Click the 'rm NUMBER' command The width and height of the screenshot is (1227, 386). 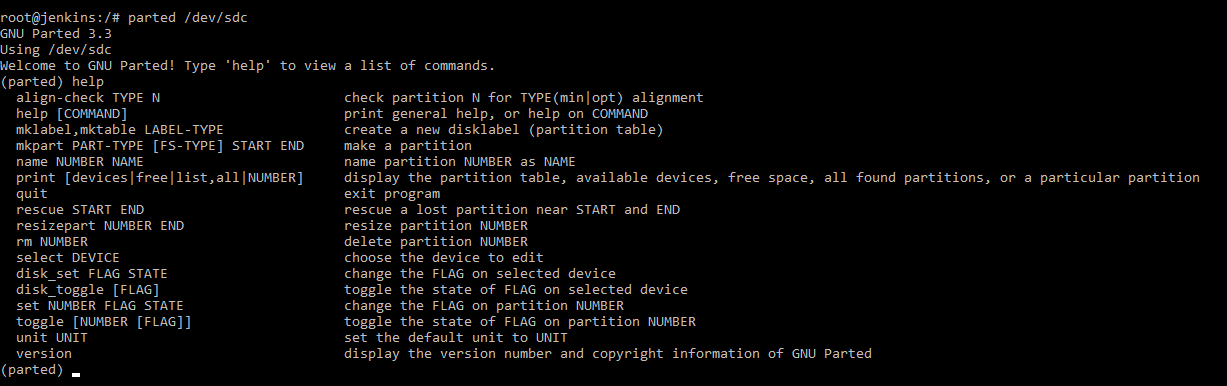[52, 242]
